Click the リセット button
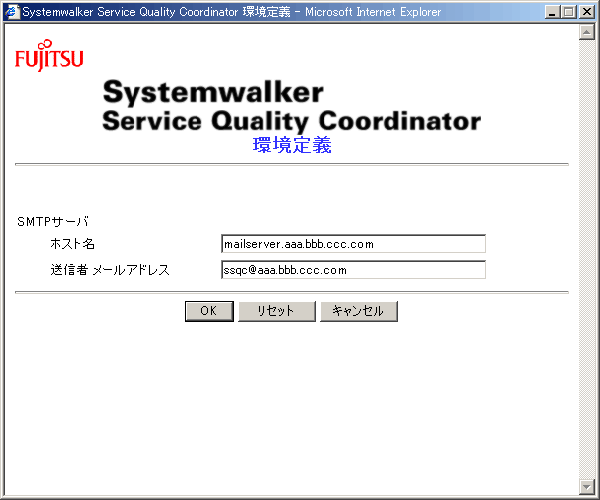This screenshot has height=500, width=600. click(x=276, y=311)
